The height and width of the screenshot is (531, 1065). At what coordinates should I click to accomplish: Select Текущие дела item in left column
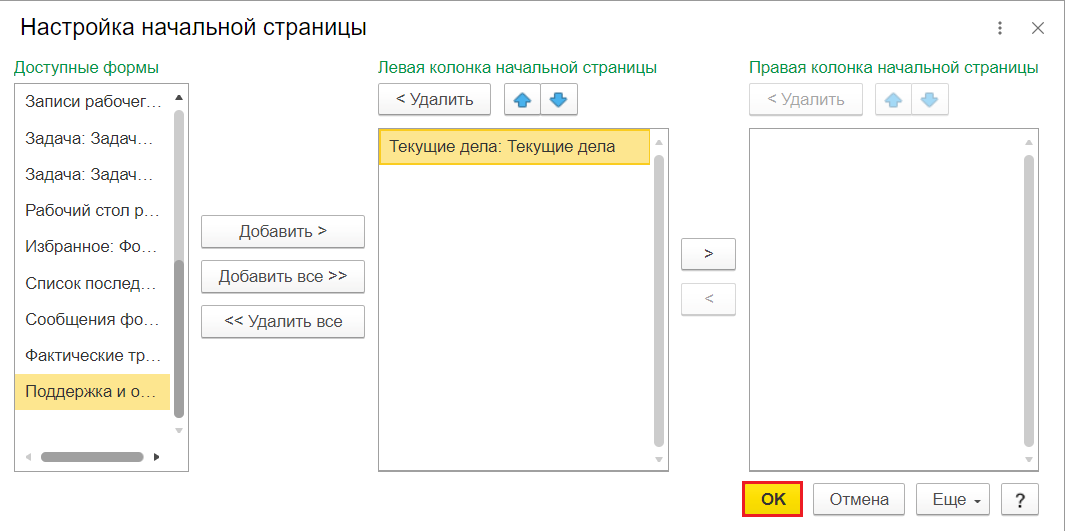pos(514,147)
